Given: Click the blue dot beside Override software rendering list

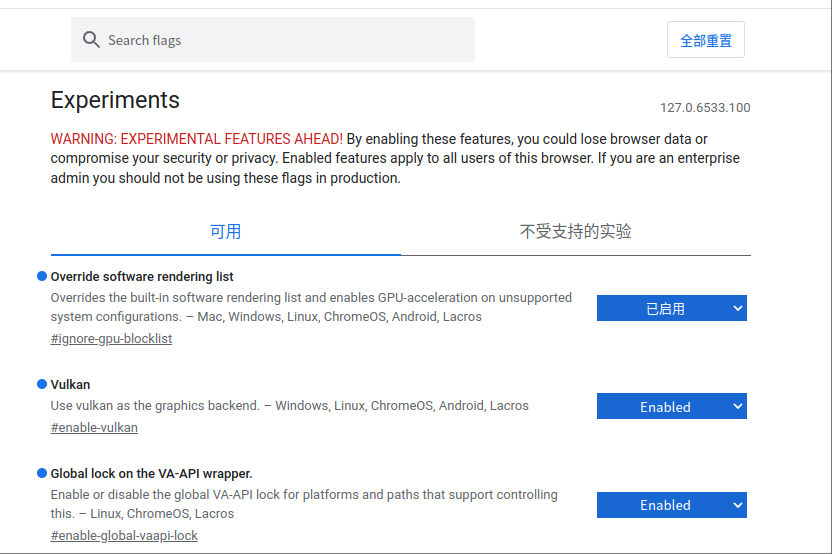Looking at the screenshot, I should pos(42,276).
